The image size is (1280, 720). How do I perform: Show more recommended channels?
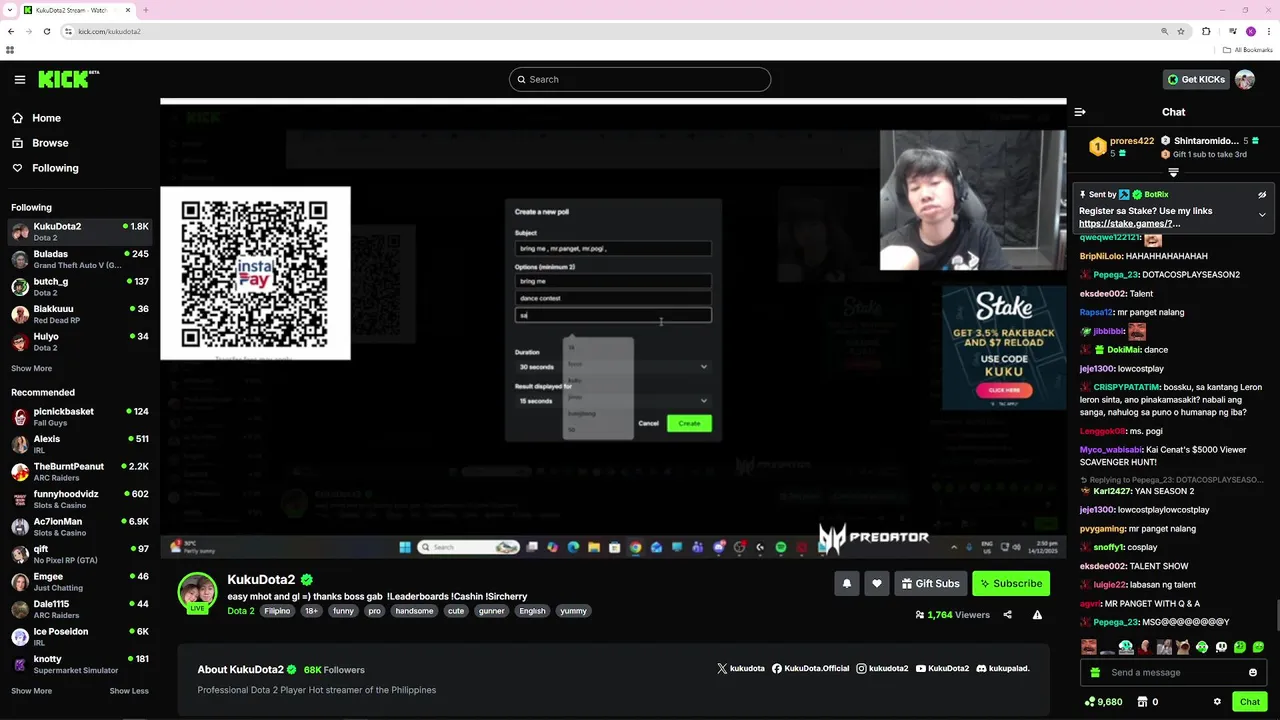tap(31, 691)
